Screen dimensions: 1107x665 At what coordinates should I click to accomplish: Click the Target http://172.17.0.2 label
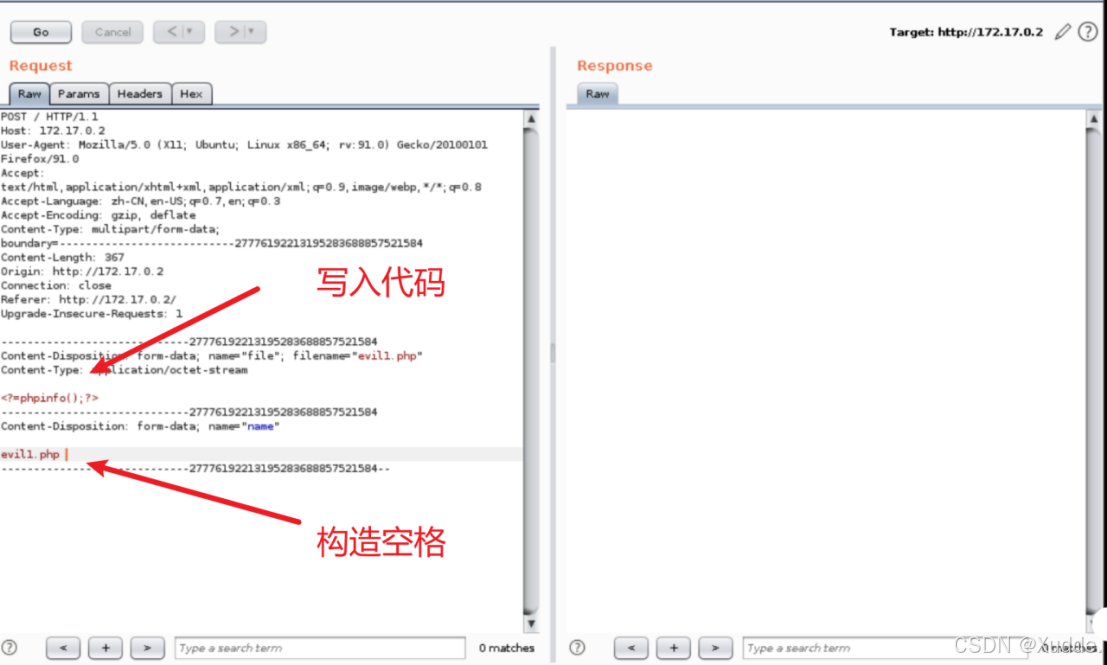[966, 32]
